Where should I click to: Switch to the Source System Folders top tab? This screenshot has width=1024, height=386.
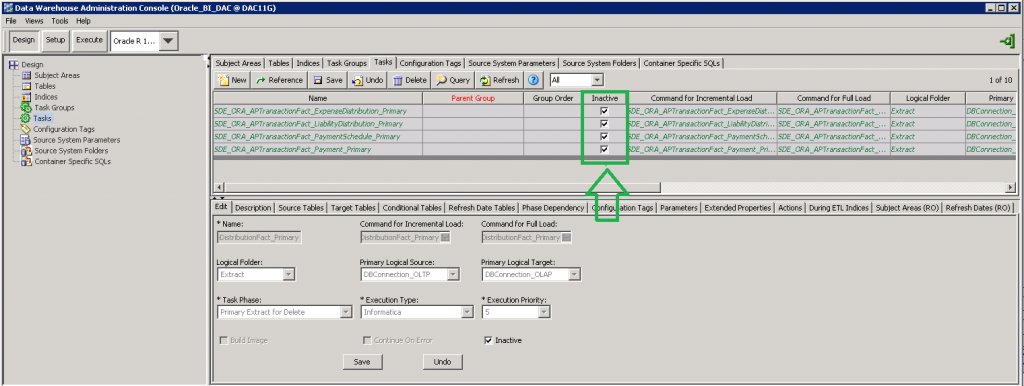pos(600,63)
